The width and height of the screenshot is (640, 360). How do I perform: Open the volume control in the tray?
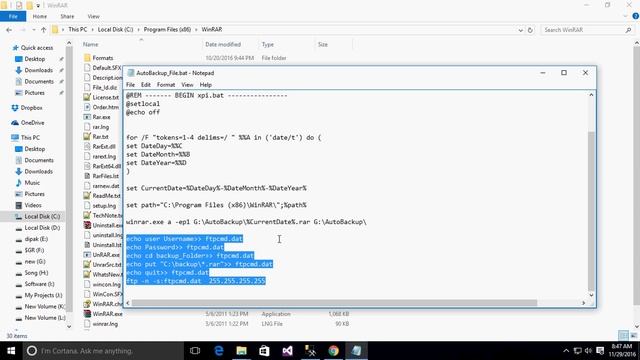coord(588,351)
